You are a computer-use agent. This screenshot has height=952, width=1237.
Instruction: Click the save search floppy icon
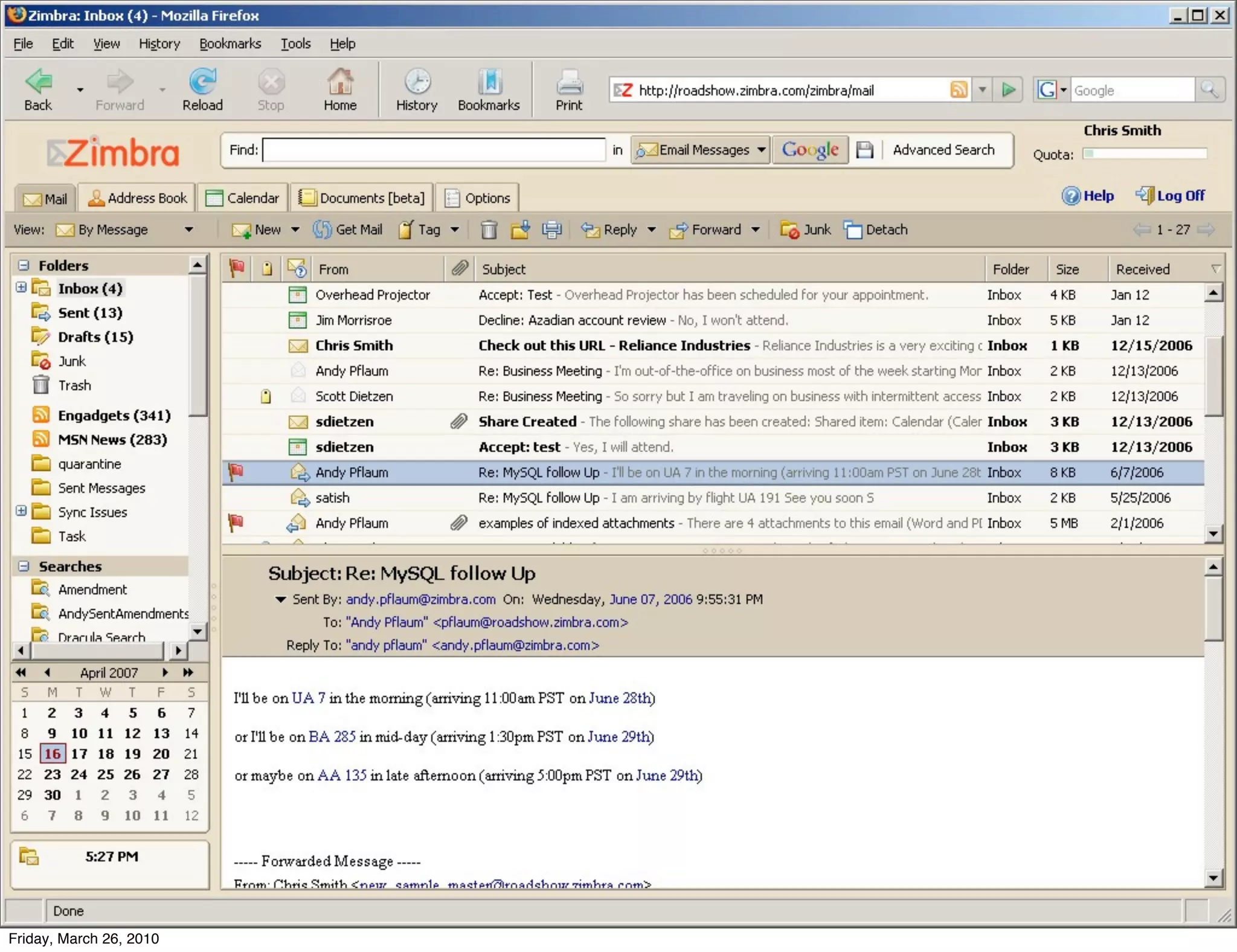[x=865, y=150]
